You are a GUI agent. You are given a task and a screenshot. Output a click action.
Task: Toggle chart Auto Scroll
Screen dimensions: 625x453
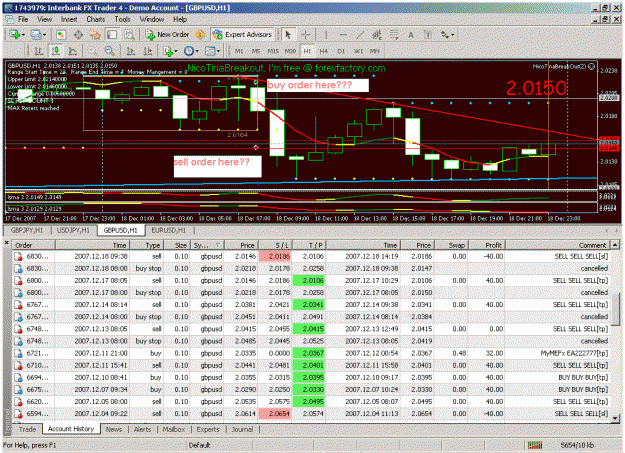tap(130, 51)
